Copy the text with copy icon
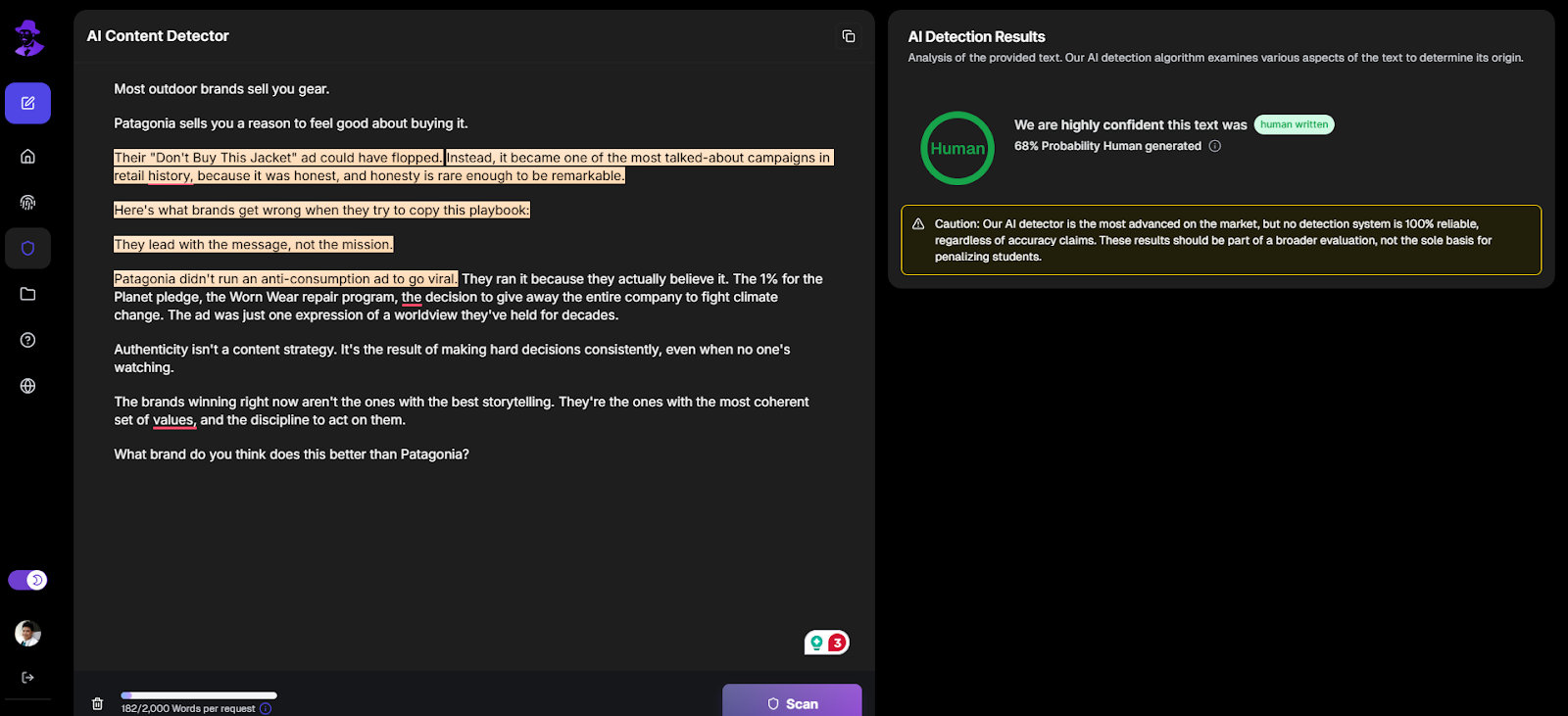This screenshot has height=716, width=1568. (849, 36)
